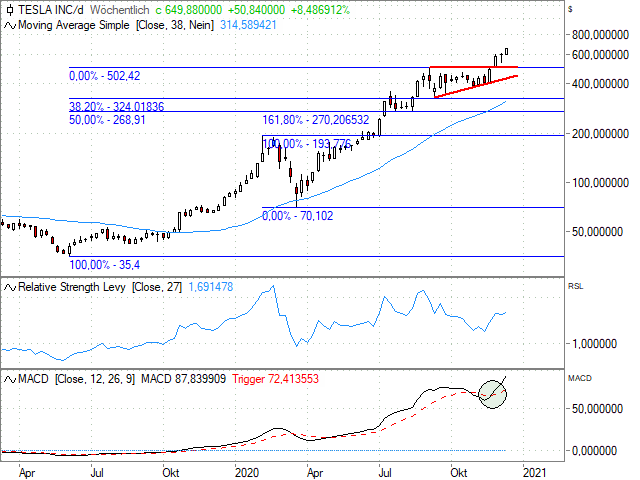This screenshot has width=640, height=480.
Task: Click the 100,000000 price axis label
Action: pos(600,183)
